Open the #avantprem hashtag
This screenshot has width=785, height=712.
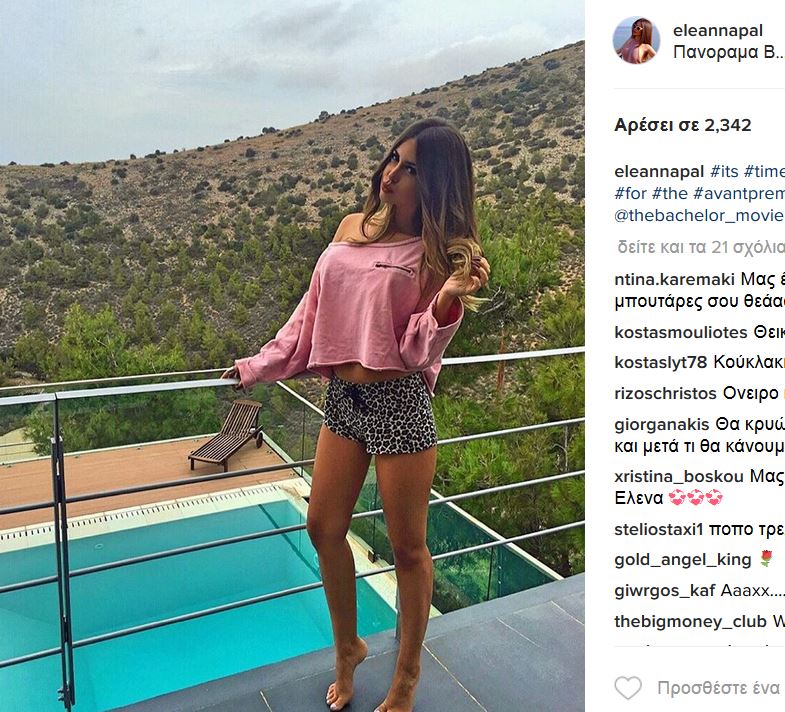(739, 193)
